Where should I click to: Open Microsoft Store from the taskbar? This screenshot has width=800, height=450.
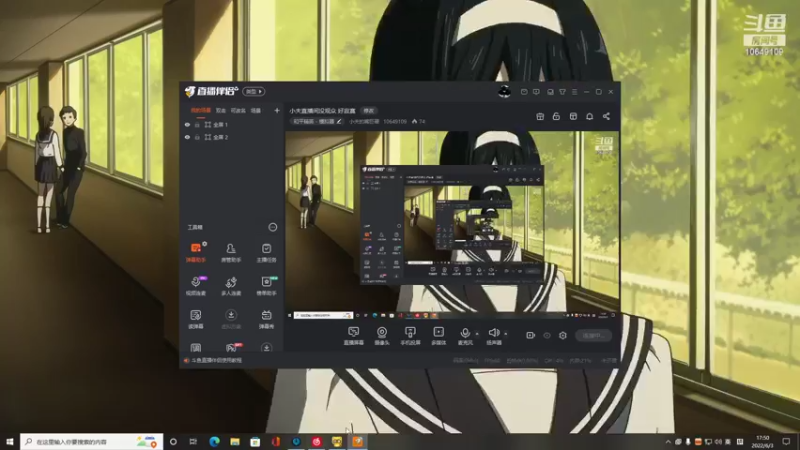pyautogui.click(x=255, y=441)
